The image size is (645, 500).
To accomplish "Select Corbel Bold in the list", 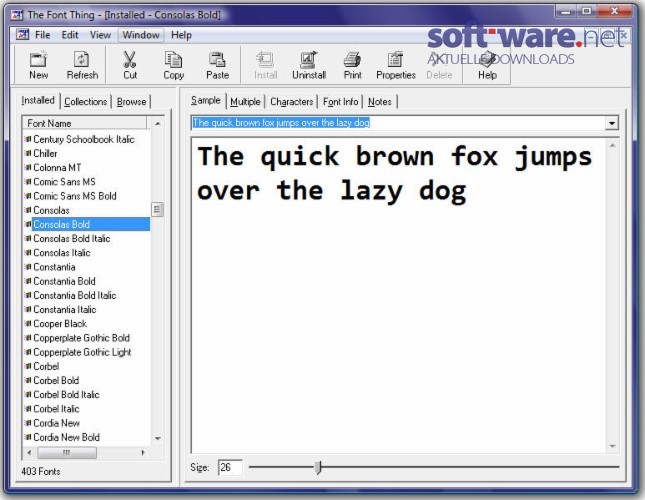I will tap(56, 381).
